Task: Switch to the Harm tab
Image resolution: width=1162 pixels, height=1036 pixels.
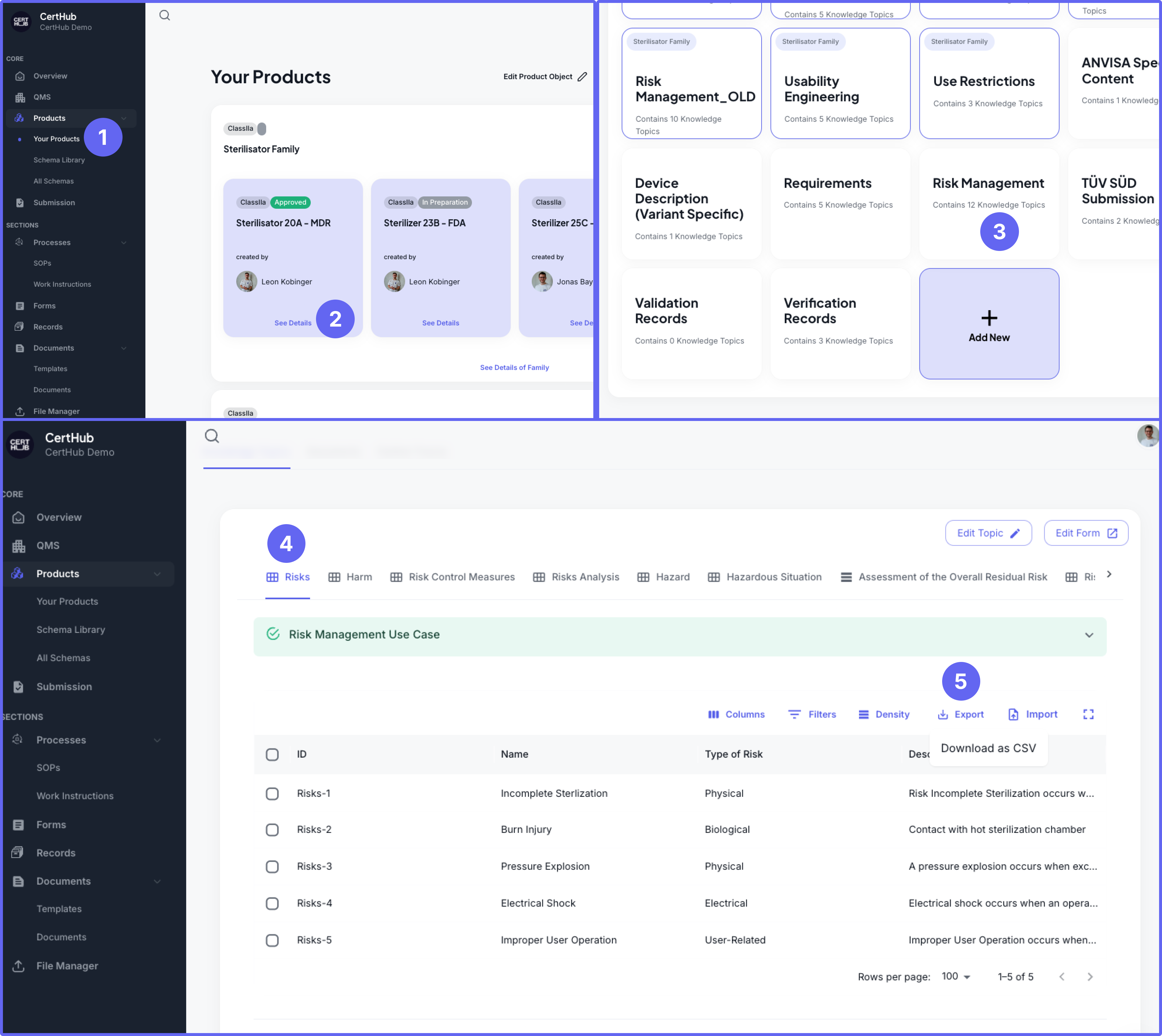Action: tap(359, 577)
